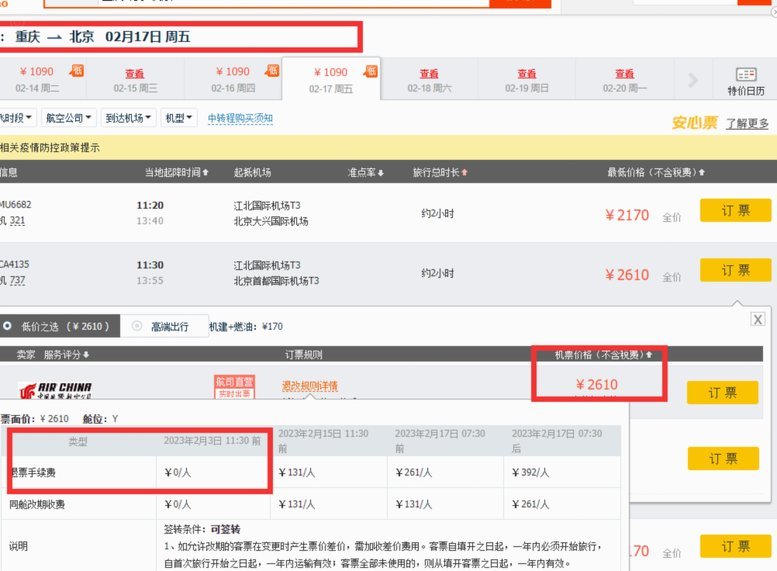
Task: Select 高端出行 radio option
Action: [x=137, y=326]
